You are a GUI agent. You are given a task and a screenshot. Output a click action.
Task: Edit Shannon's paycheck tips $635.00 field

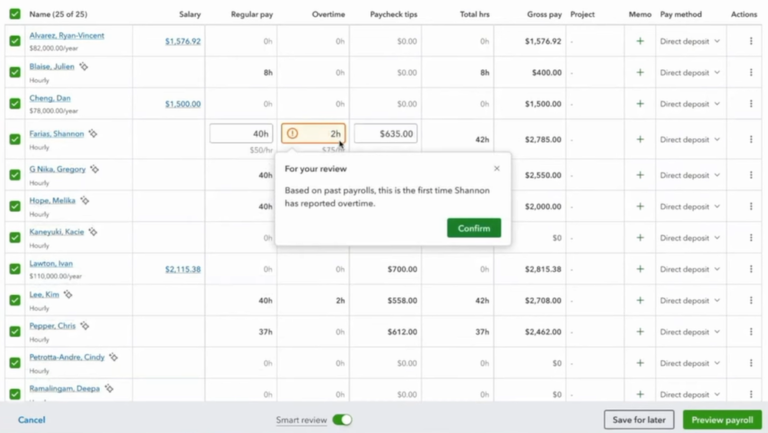pyautogui.click(x=385, y=133)
